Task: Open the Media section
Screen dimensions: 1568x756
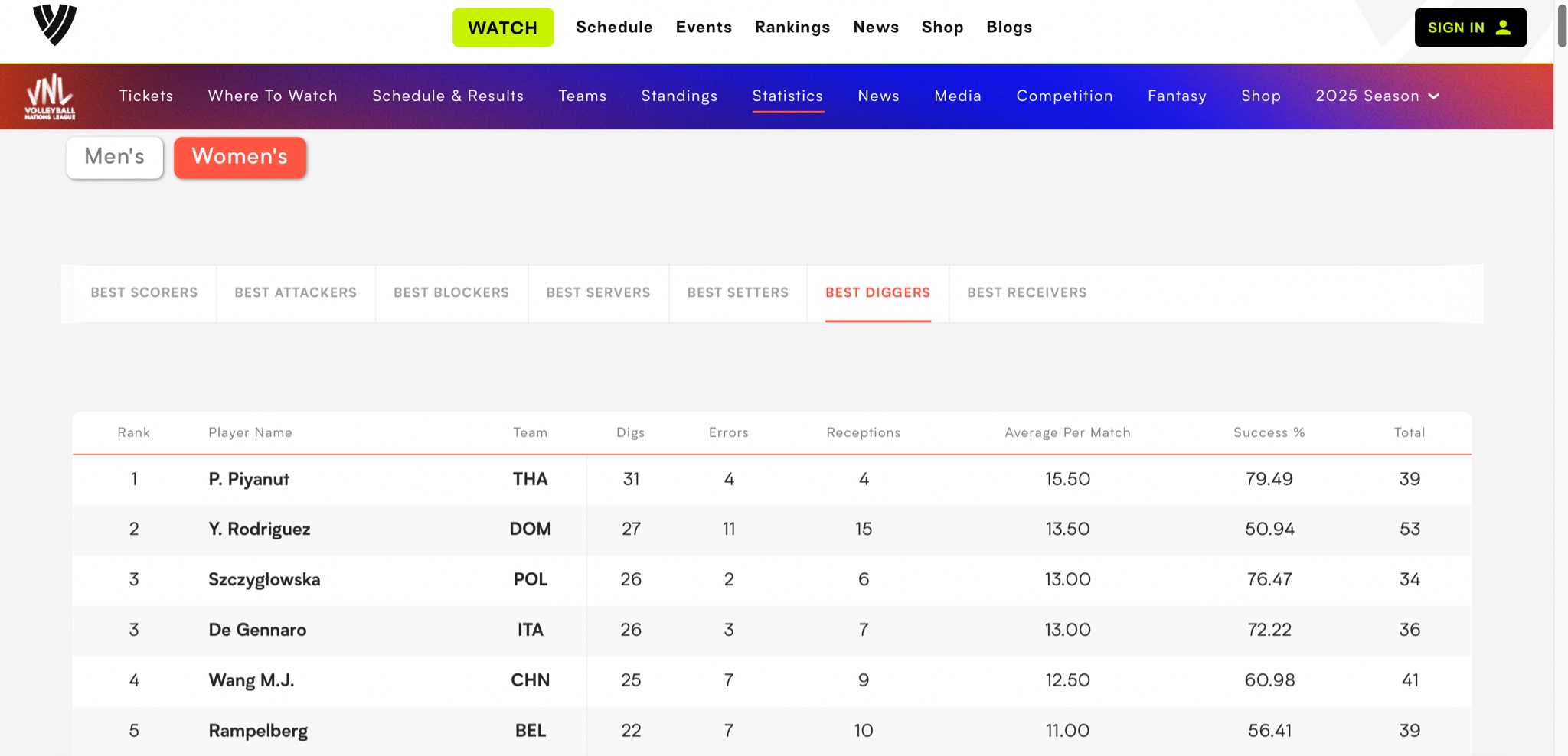Action: click(958, 96)
